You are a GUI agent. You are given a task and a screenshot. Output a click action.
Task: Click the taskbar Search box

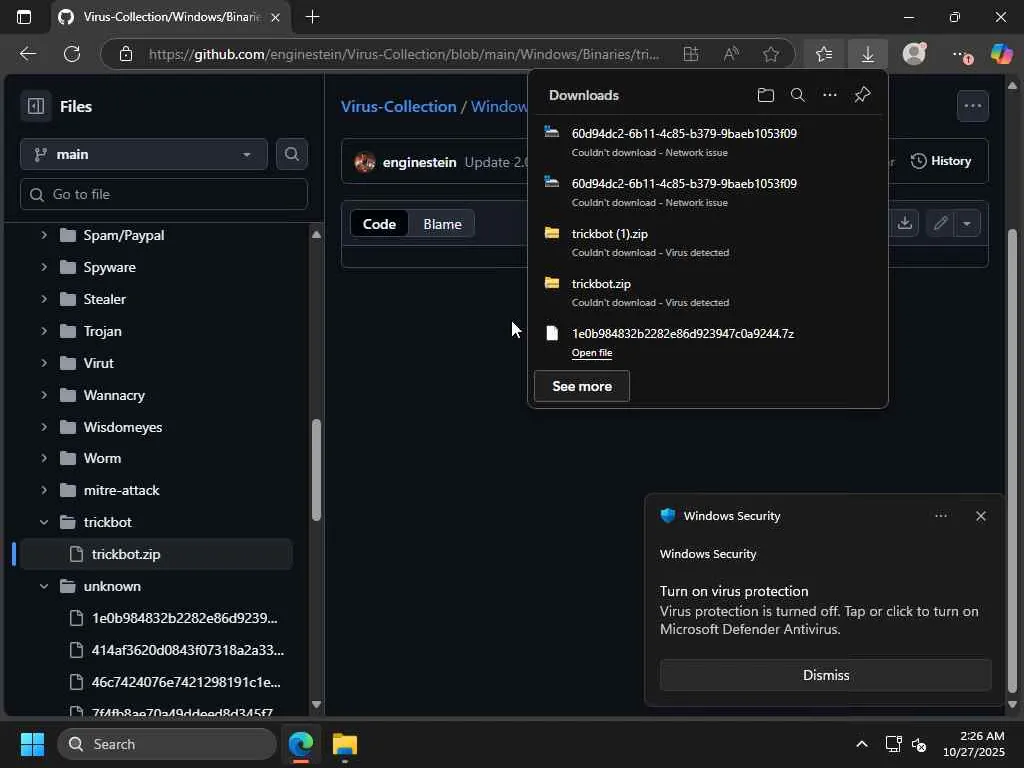[167, 744]
